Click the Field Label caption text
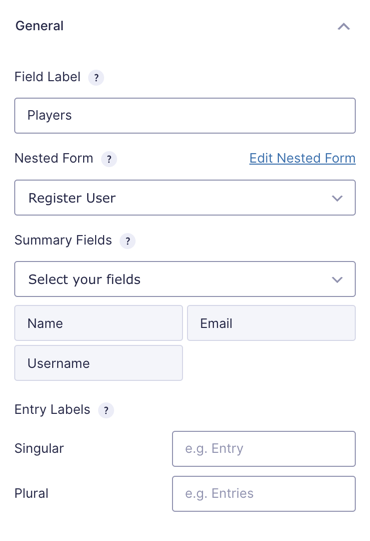The height and width of the screenshot is (541, 370). click(x=47, y=77)
